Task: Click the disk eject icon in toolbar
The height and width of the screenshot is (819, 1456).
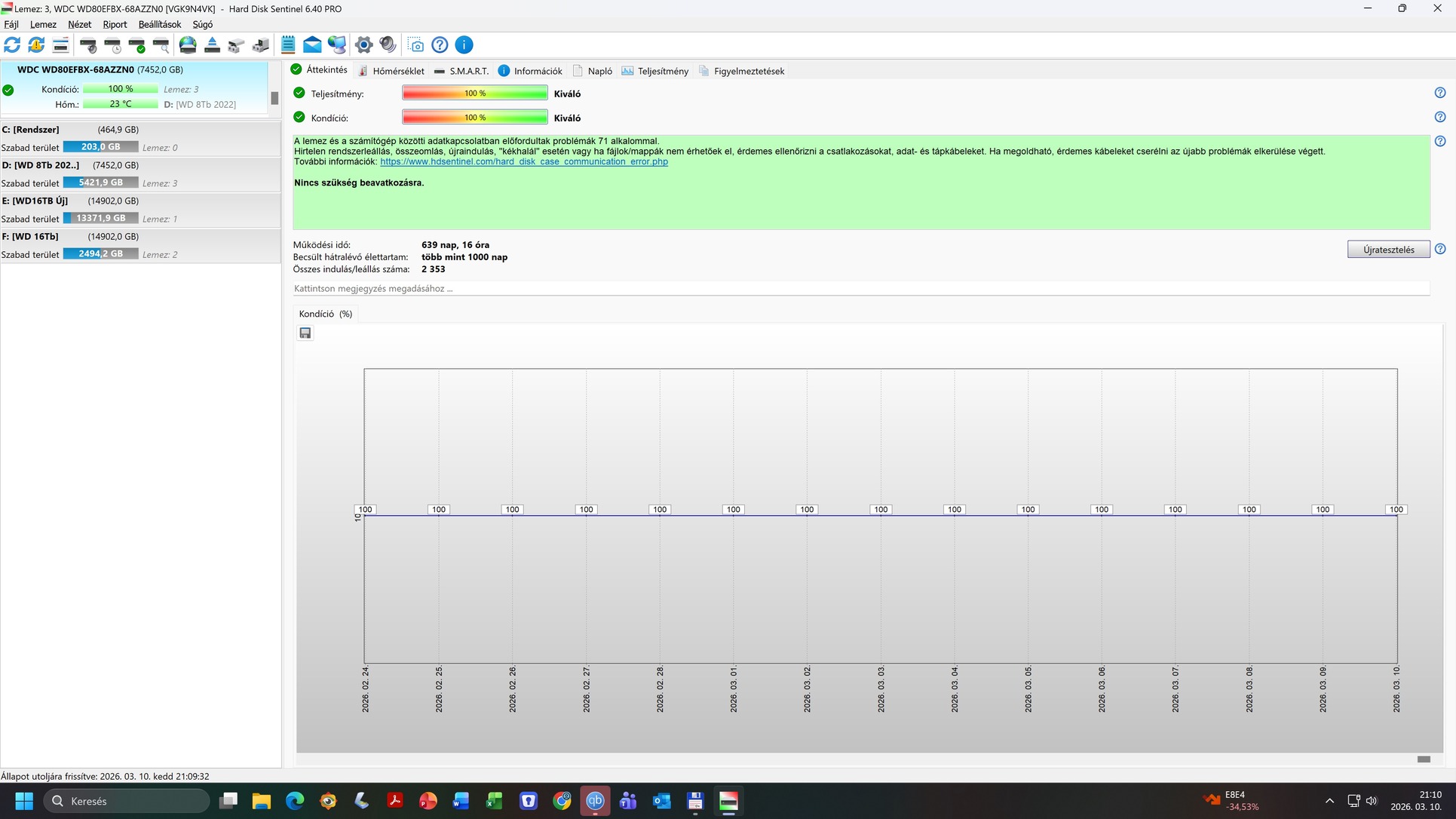Action: pyautogui.click(x=212, y=45)
